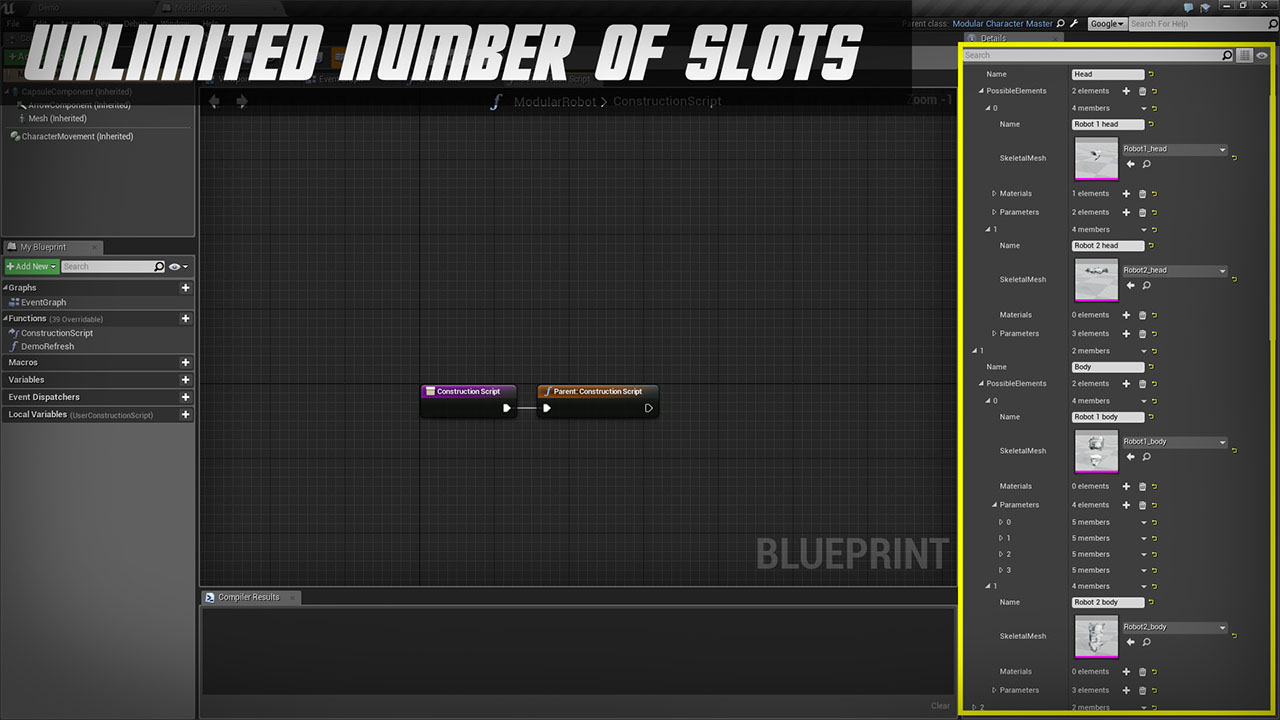Collapse the Head PossibleElements array
This screenshot has height=720, width=1280.
pyautogui.click(x=982, y=91)
